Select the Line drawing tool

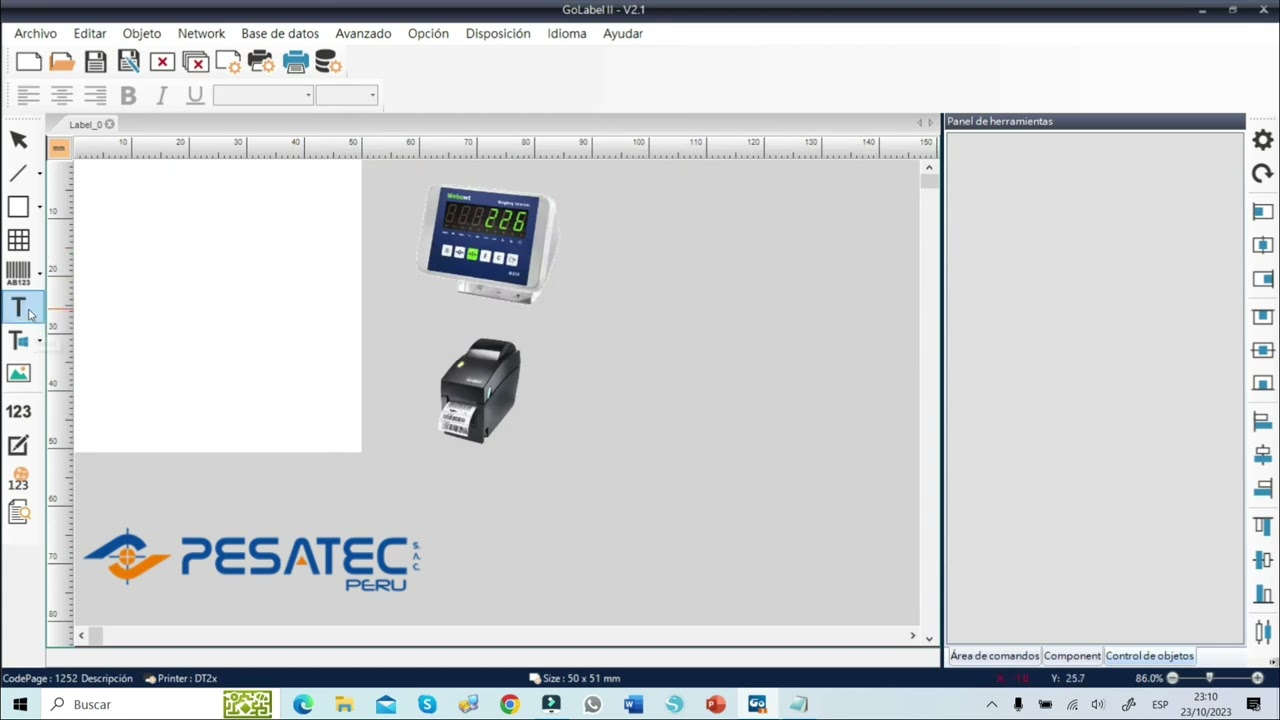point(18,174)
